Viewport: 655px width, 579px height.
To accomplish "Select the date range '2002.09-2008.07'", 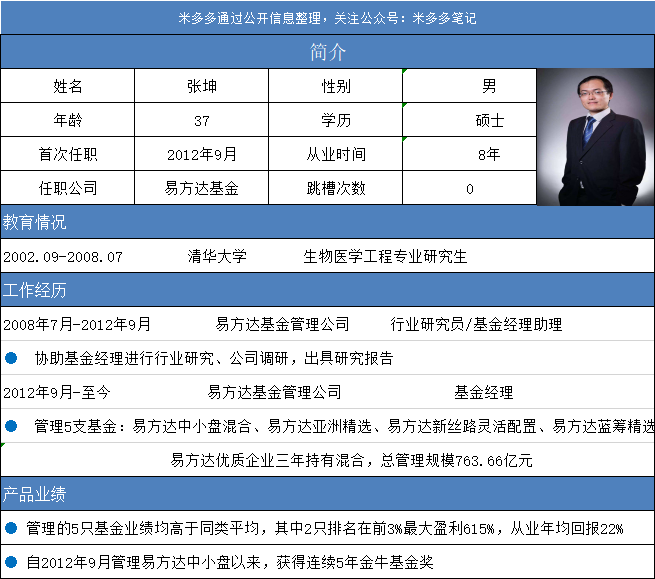I will pos(63,256).
